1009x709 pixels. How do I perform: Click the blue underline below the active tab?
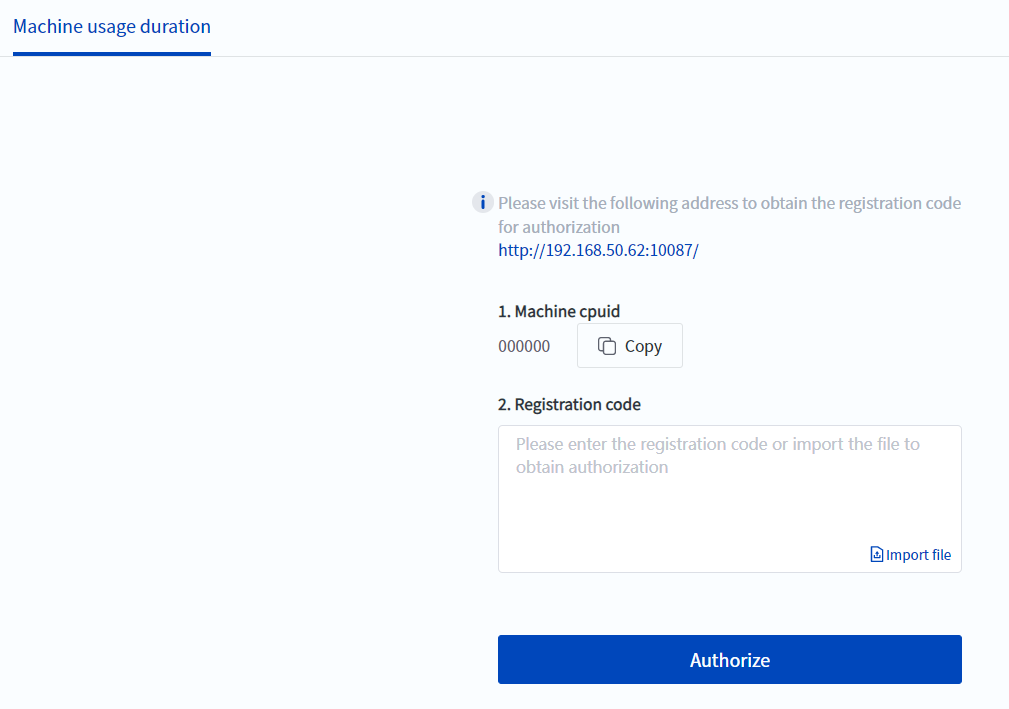click(x=112, y=53)
